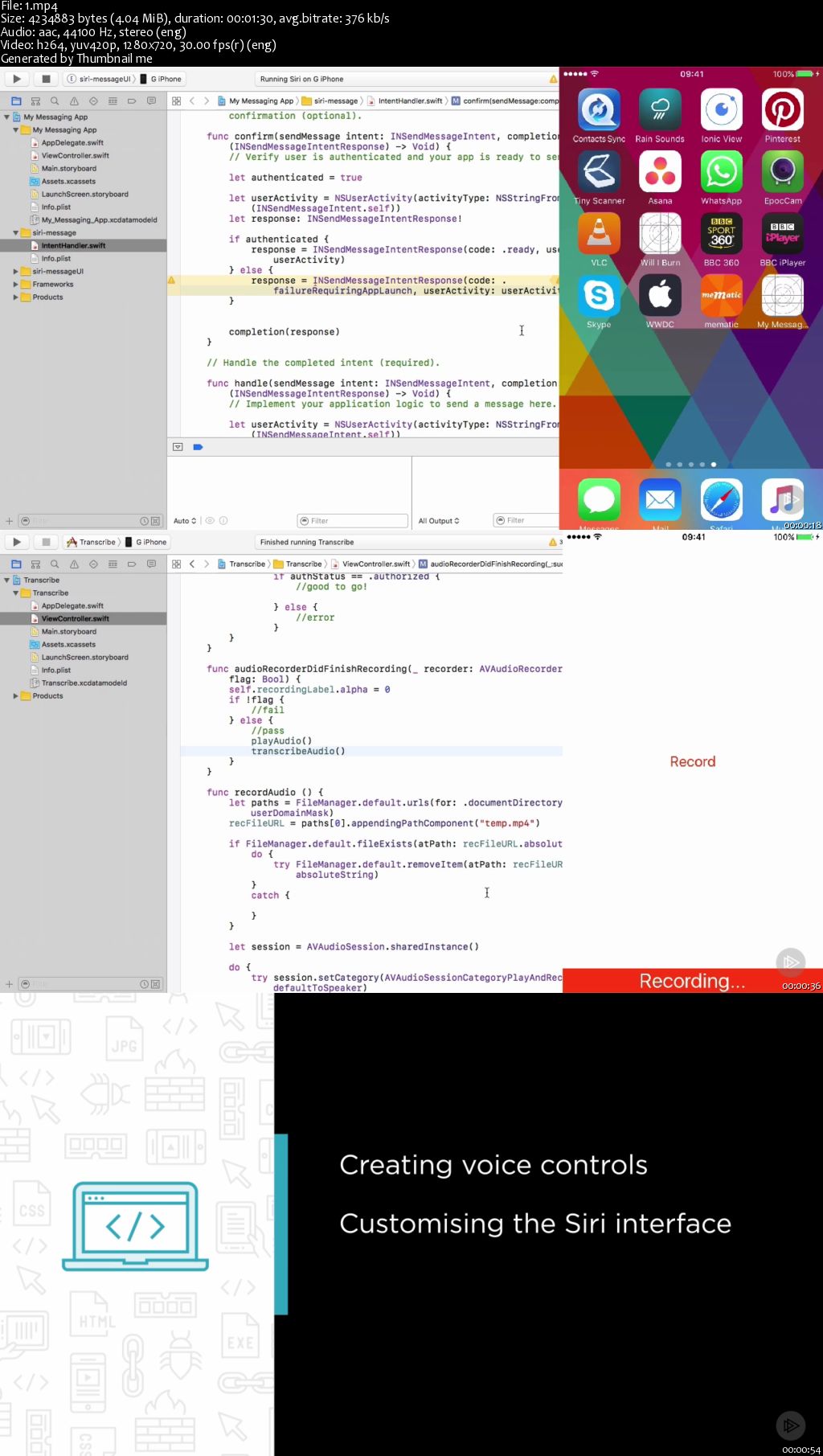Open the WWDC app
Viewport: 823px width, 1456px height.
click(660, 295)
